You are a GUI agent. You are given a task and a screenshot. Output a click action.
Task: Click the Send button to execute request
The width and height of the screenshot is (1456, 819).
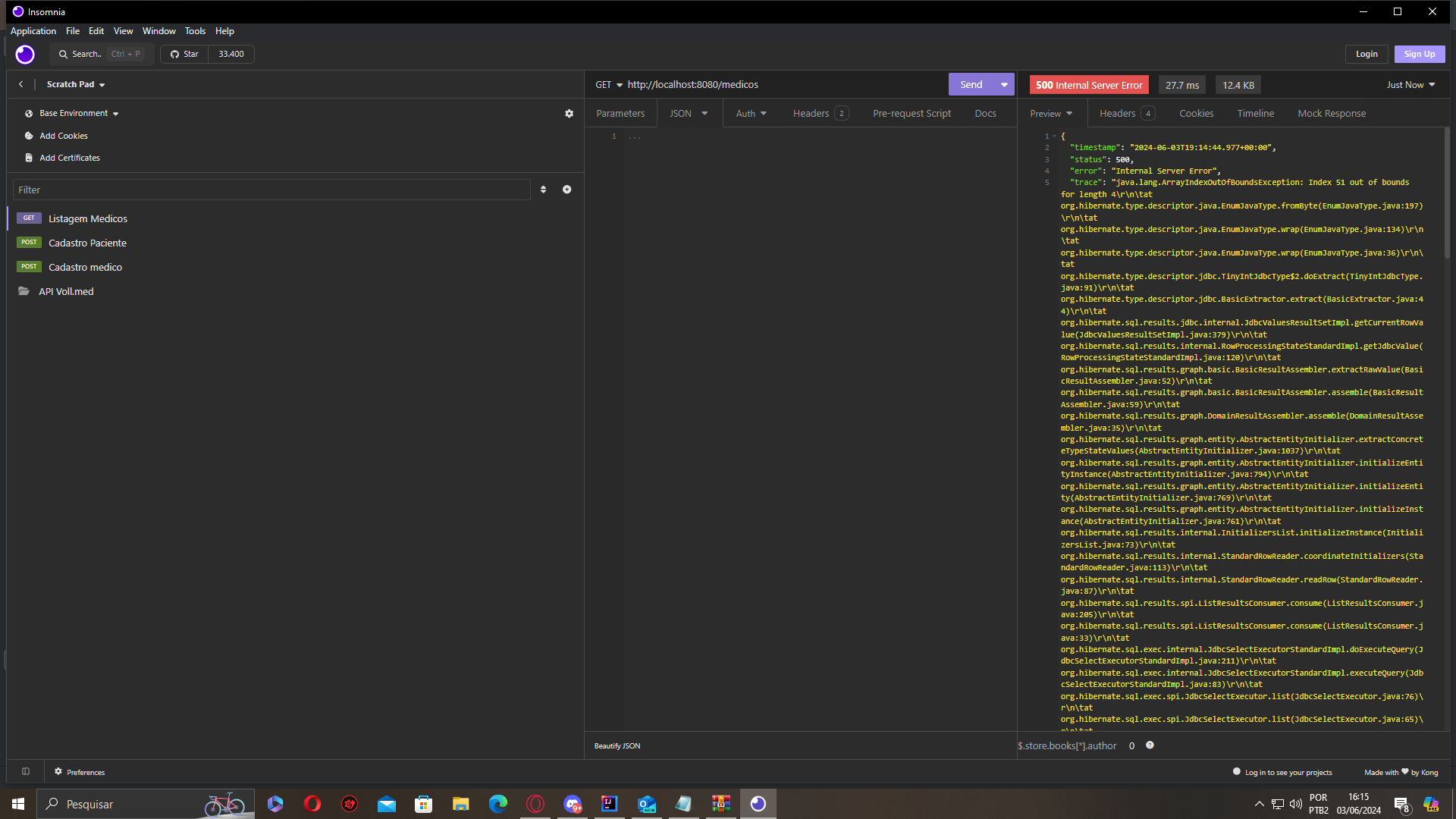972,84
